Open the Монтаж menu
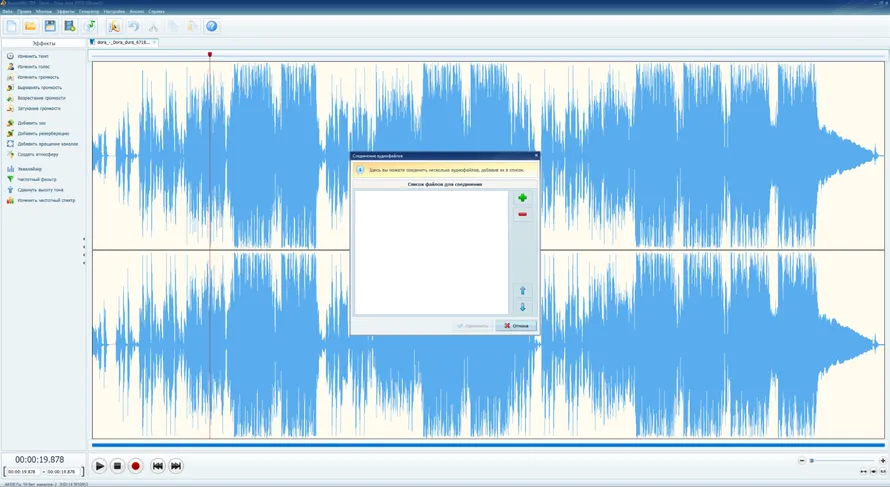The height and width of the screenshot is (487, 890). (x=44, y=11)
